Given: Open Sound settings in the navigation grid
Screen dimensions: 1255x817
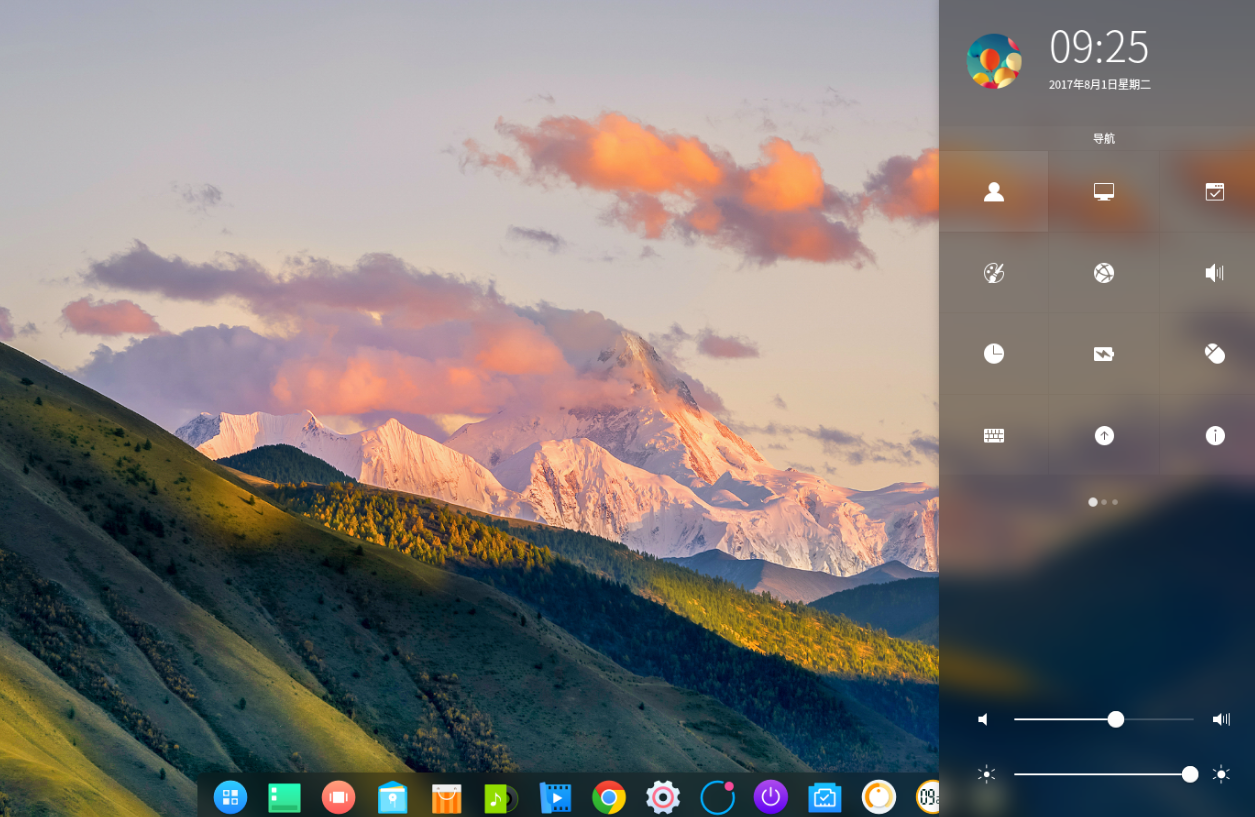Looking at the screenshot, I should coord(1214,273).
